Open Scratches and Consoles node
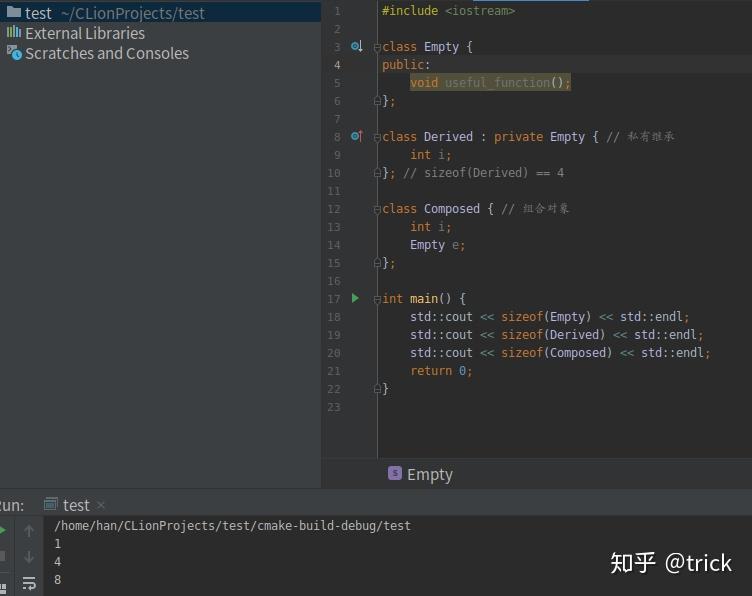The image size is (752, 596). tap(107, 53)
